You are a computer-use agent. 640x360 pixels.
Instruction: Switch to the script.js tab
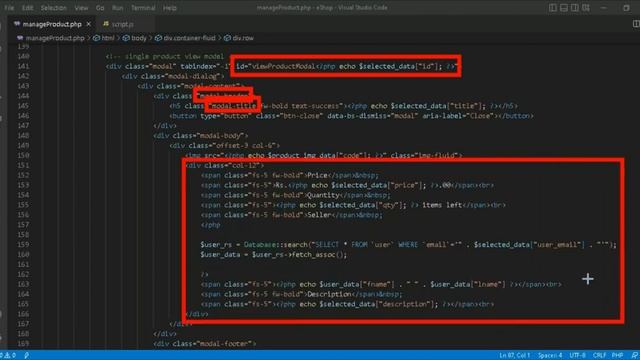click(122, 24)
